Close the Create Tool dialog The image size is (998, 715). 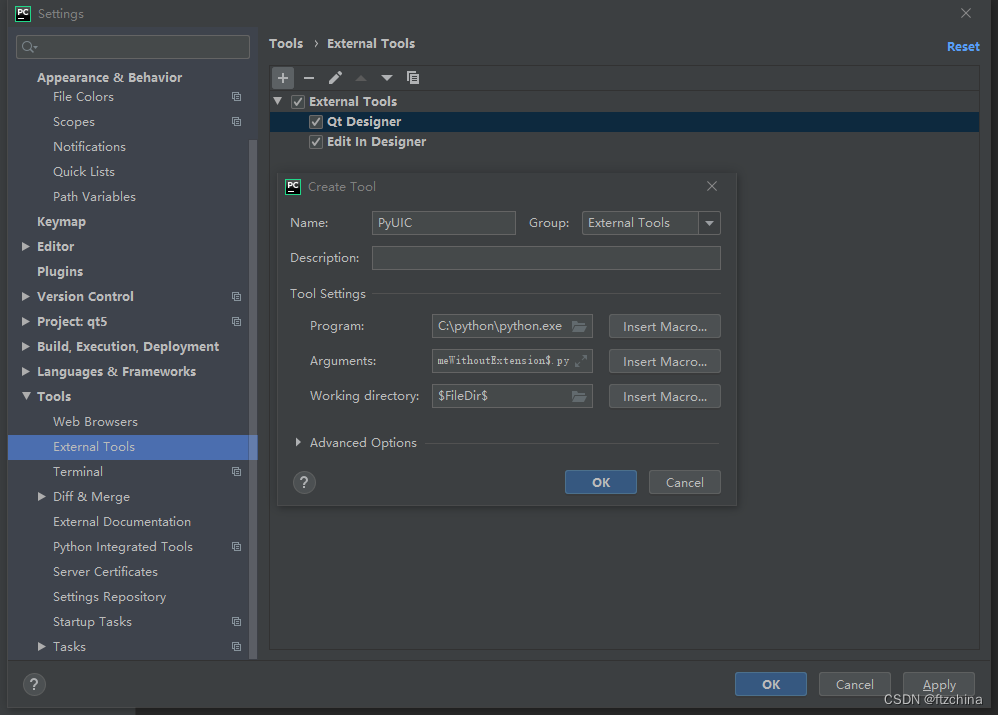(x=712, y=186)
